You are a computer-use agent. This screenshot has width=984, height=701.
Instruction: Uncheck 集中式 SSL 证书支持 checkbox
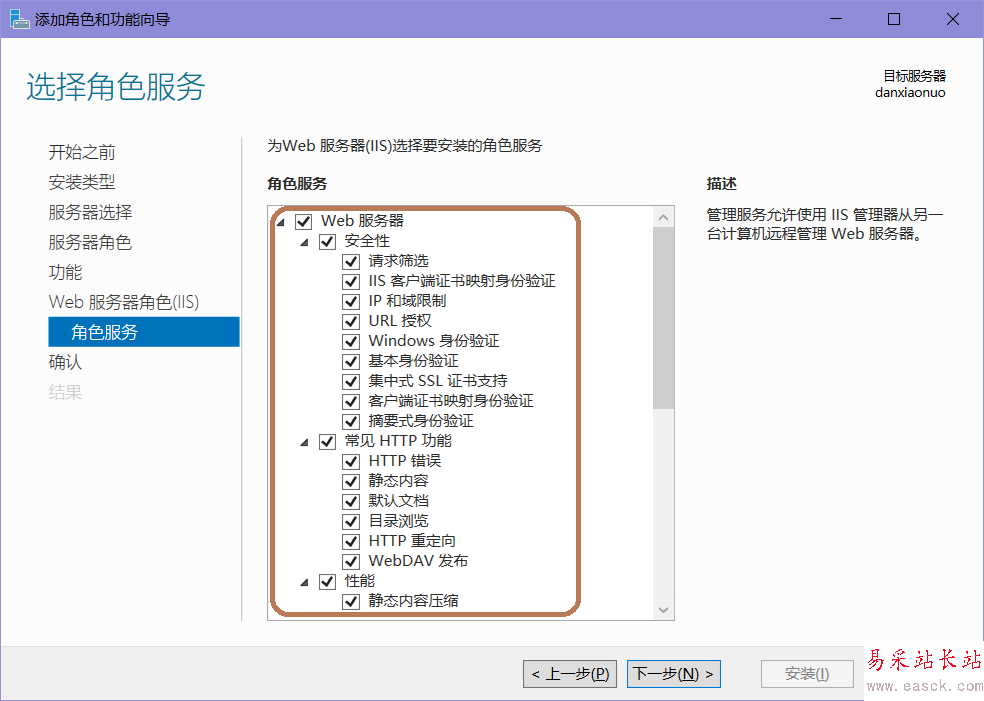(351, 382)
